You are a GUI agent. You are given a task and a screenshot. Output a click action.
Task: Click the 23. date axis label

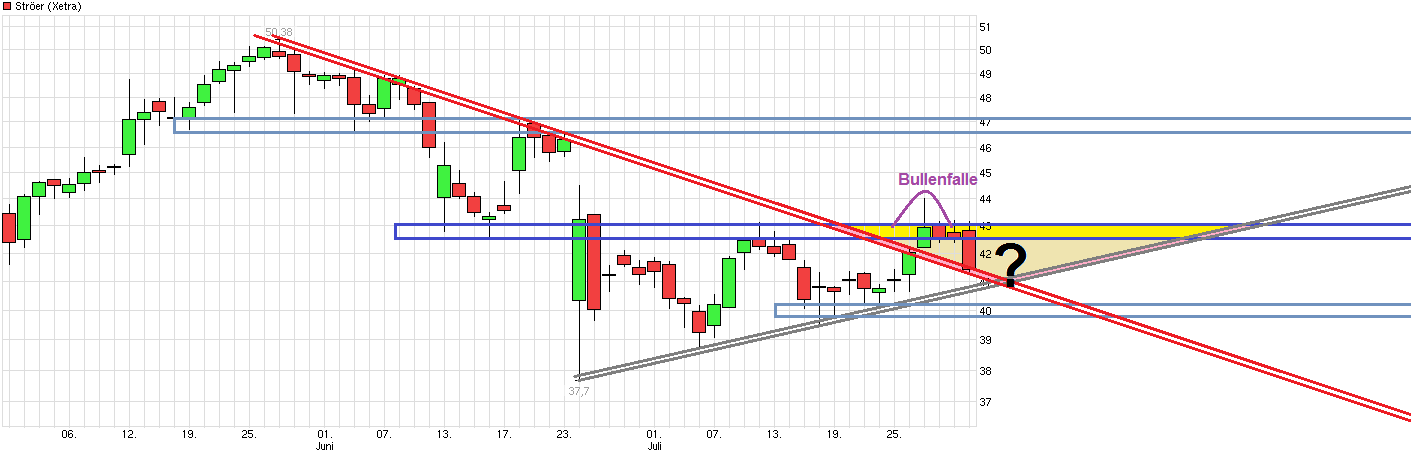point(565,435)
